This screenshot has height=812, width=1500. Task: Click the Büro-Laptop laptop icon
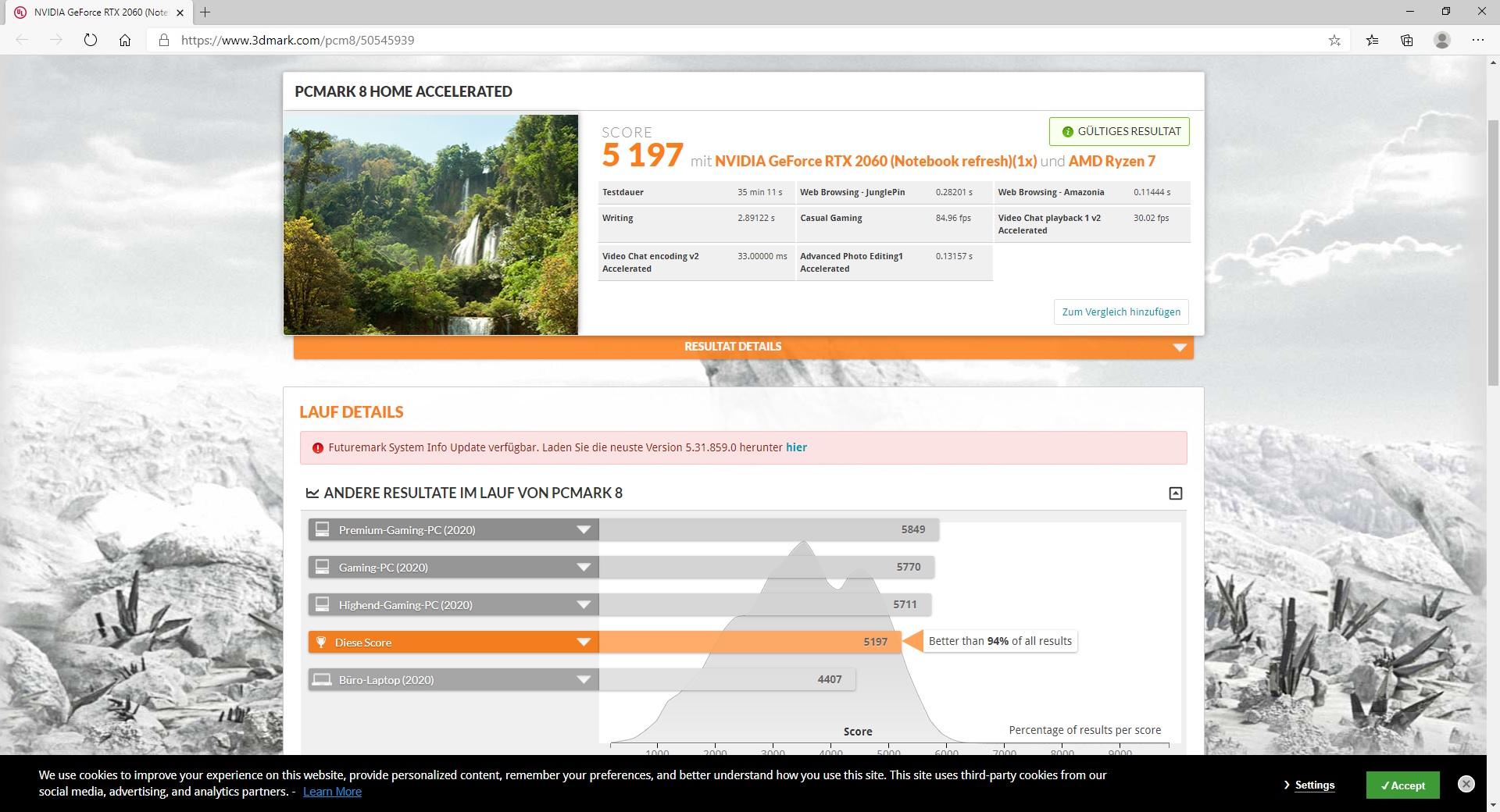[322, 679]
